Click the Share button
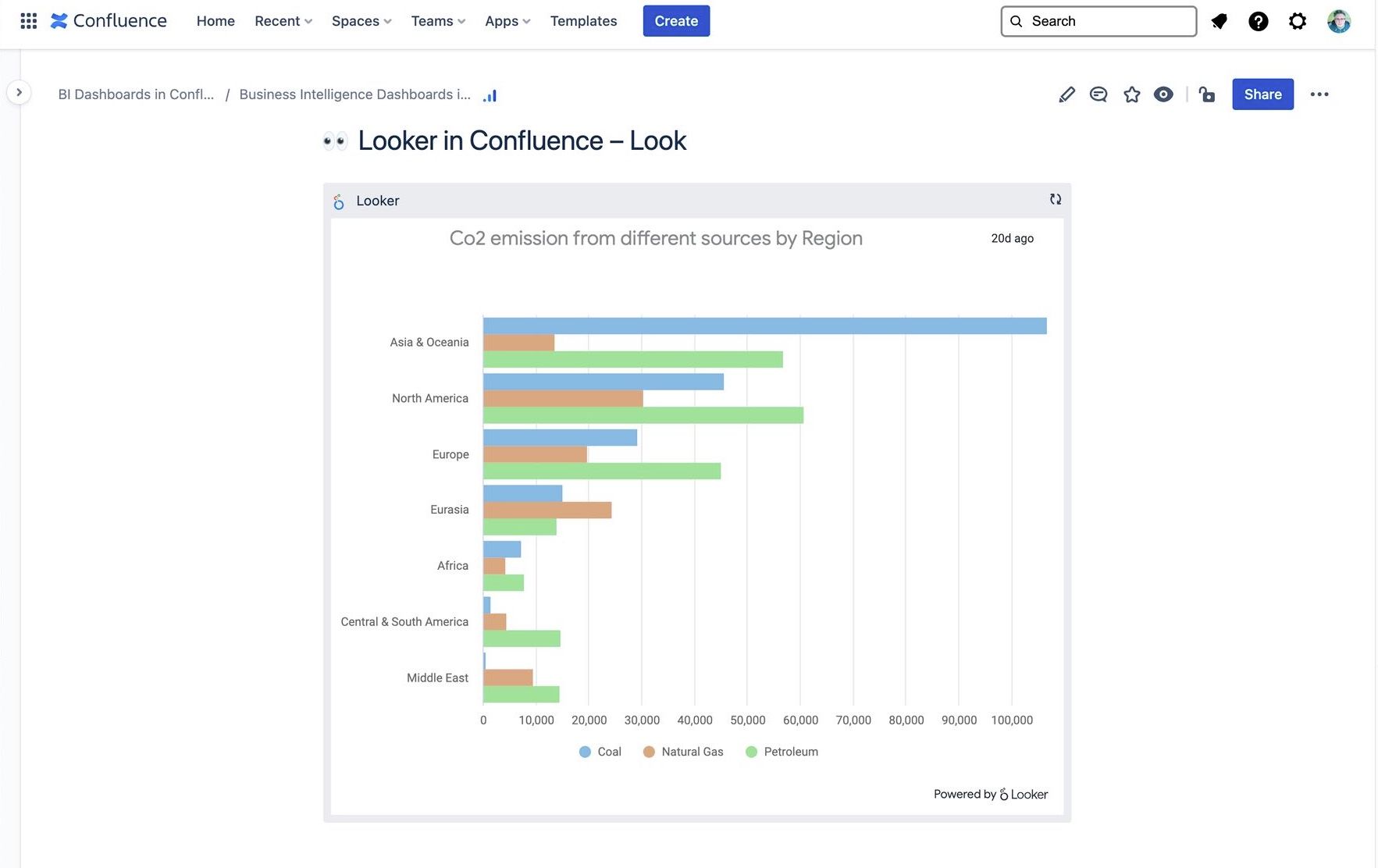Image resolution: width=1378 pixels, height=868 pixels. tap(1262, 94)
